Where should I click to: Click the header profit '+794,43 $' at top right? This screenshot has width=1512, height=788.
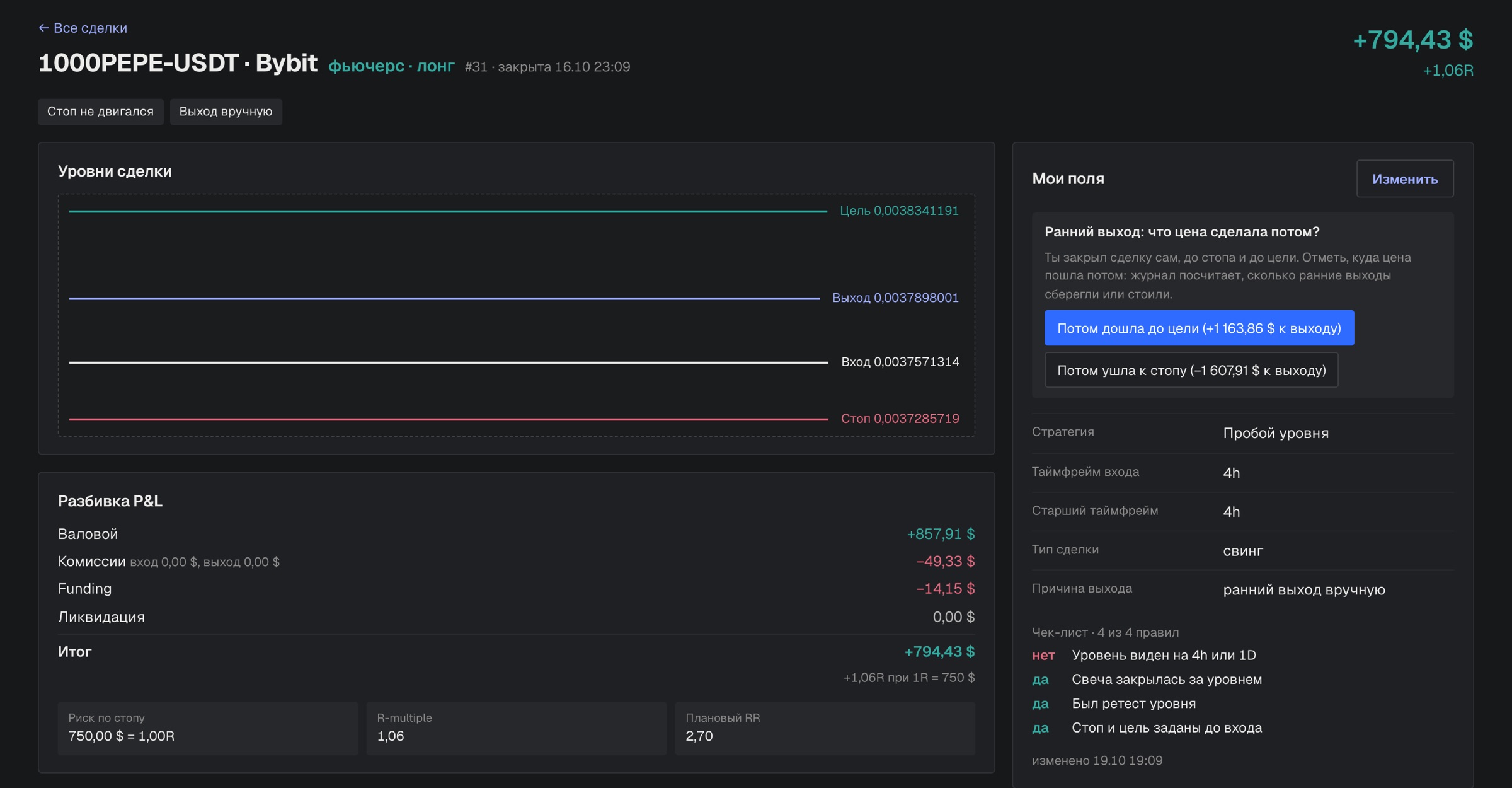[x=1413, y=40]
